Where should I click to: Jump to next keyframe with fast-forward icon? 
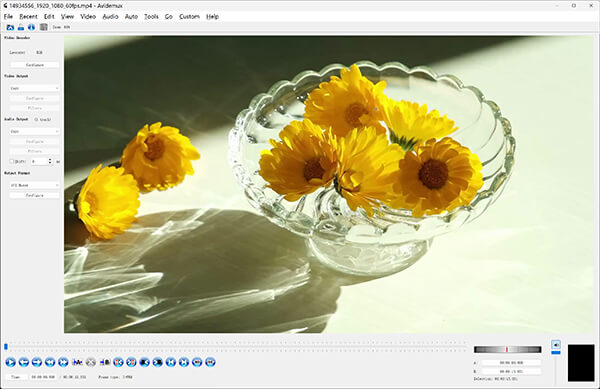click(63, 362)
